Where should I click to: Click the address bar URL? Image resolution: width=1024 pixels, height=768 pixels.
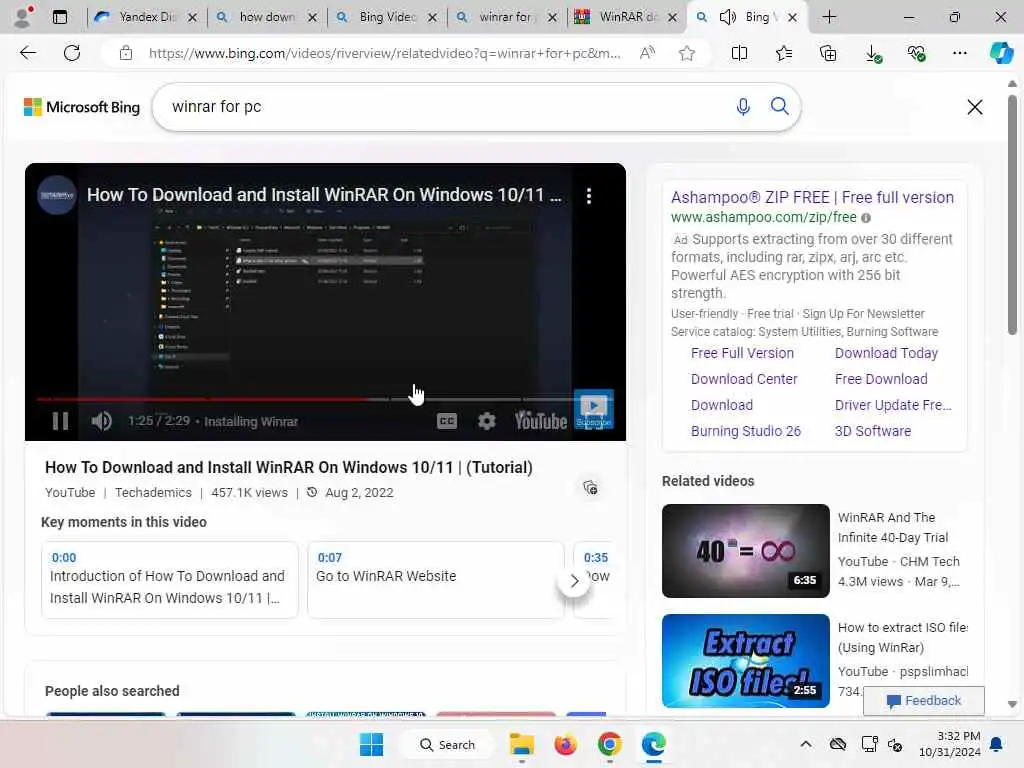384,53
